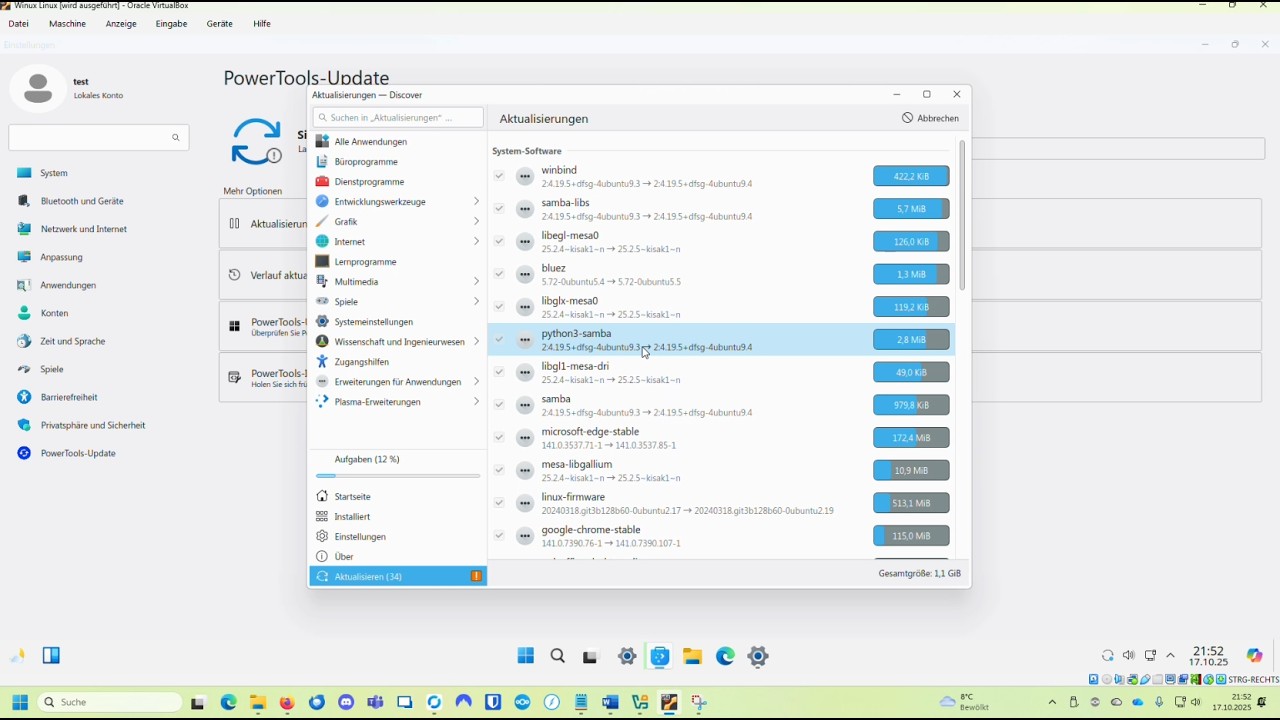The width and height of the screenshot is (1280, 720).
Task: Uncheck mesa-libgallium update checkbox
Action: 499,470
